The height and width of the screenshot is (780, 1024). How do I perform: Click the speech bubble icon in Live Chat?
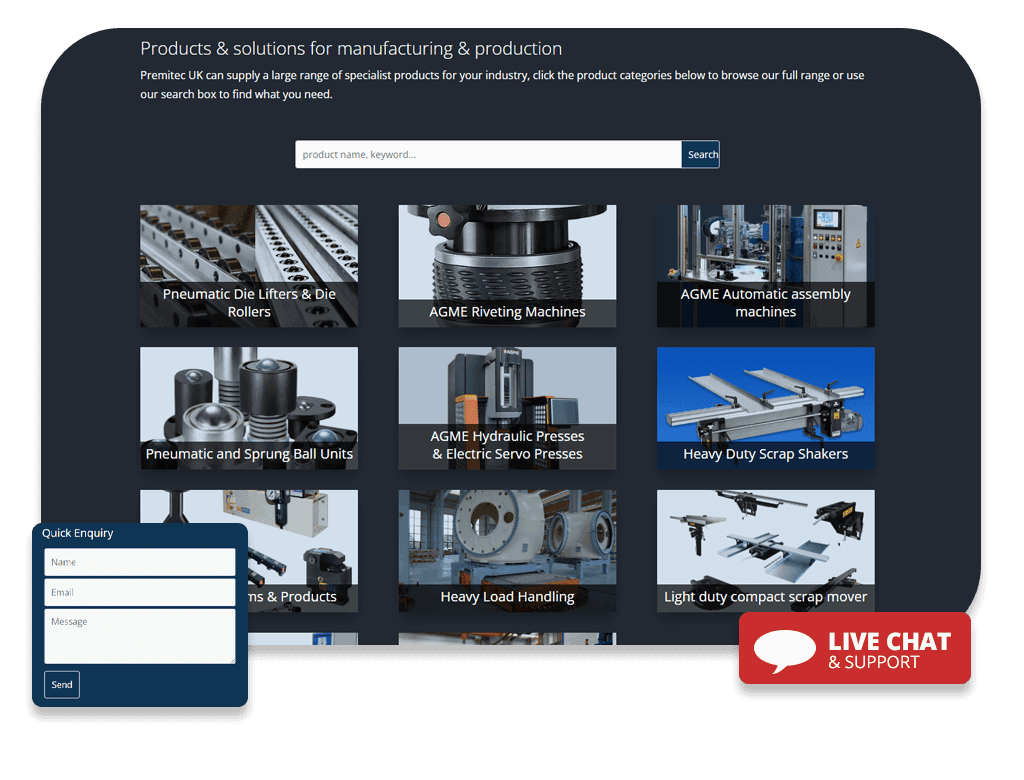[784, 651]
